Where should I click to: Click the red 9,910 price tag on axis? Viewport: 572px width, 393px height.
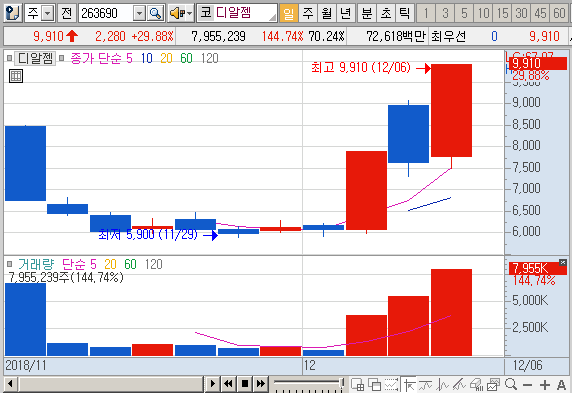[538, 63]
